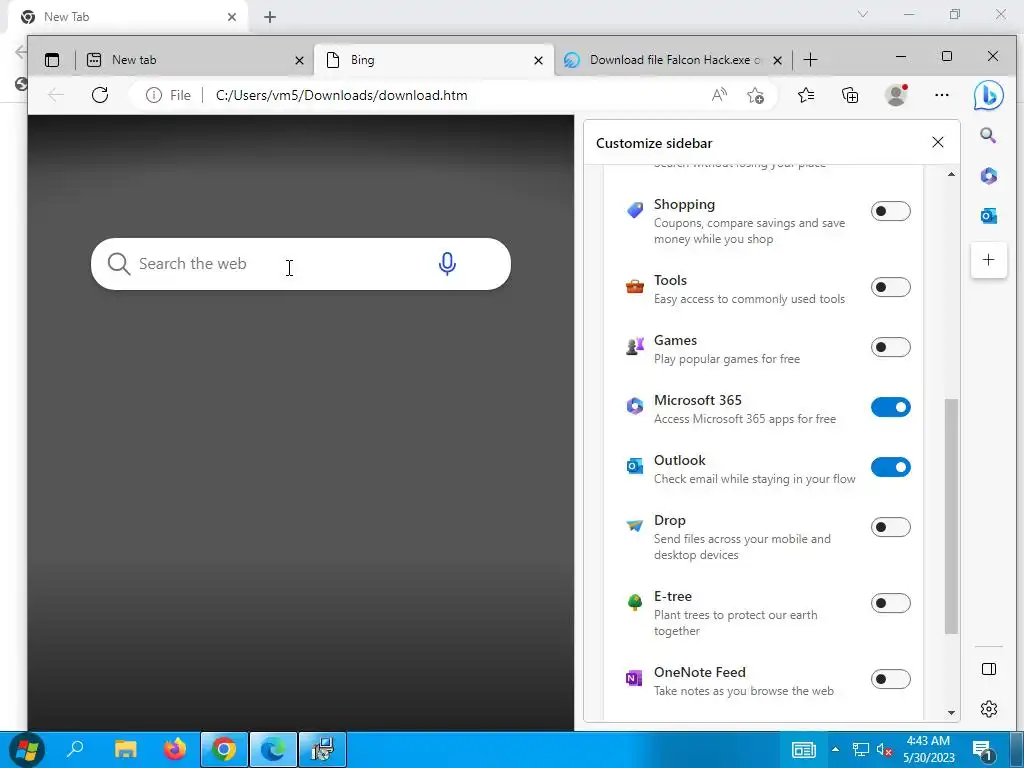This screenshot has height=768, width=1024.
Task: Open Windows Start button
Action: (x=26, y=749)
